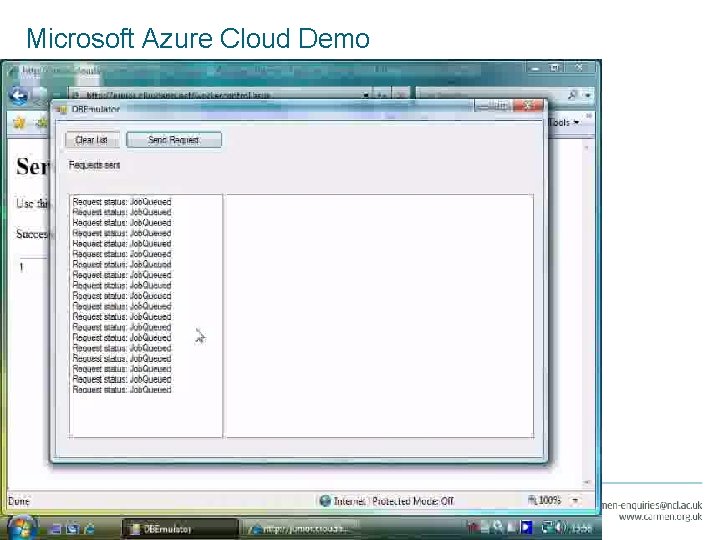Screen dimensions: 720x540
Task: Click the blue media player tray icon
Action: click(x=527, y=527)
